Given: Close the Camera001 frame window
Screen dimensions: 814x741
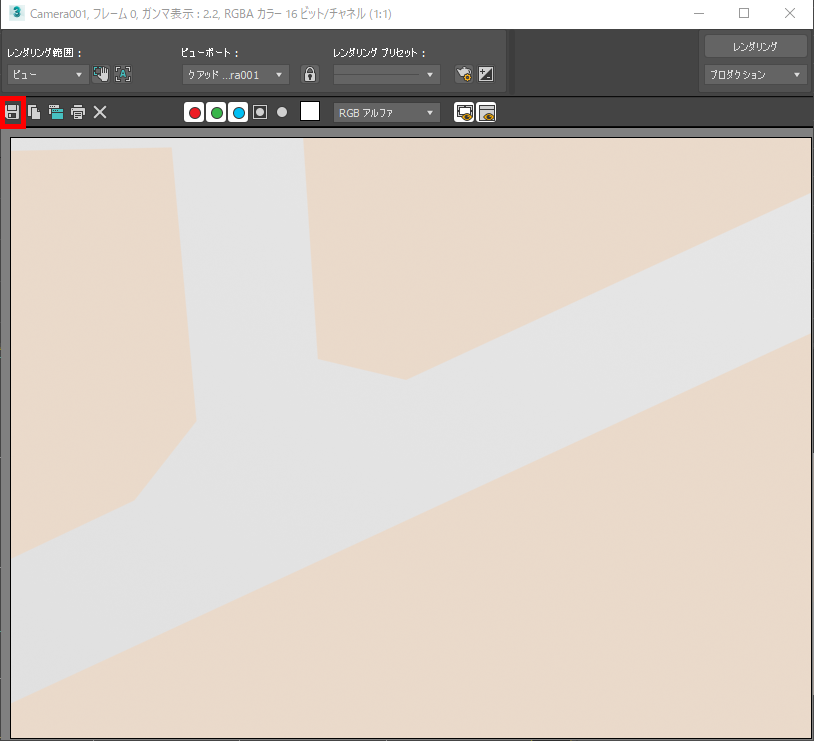Looking at the screenshot, I should point(790,14).
